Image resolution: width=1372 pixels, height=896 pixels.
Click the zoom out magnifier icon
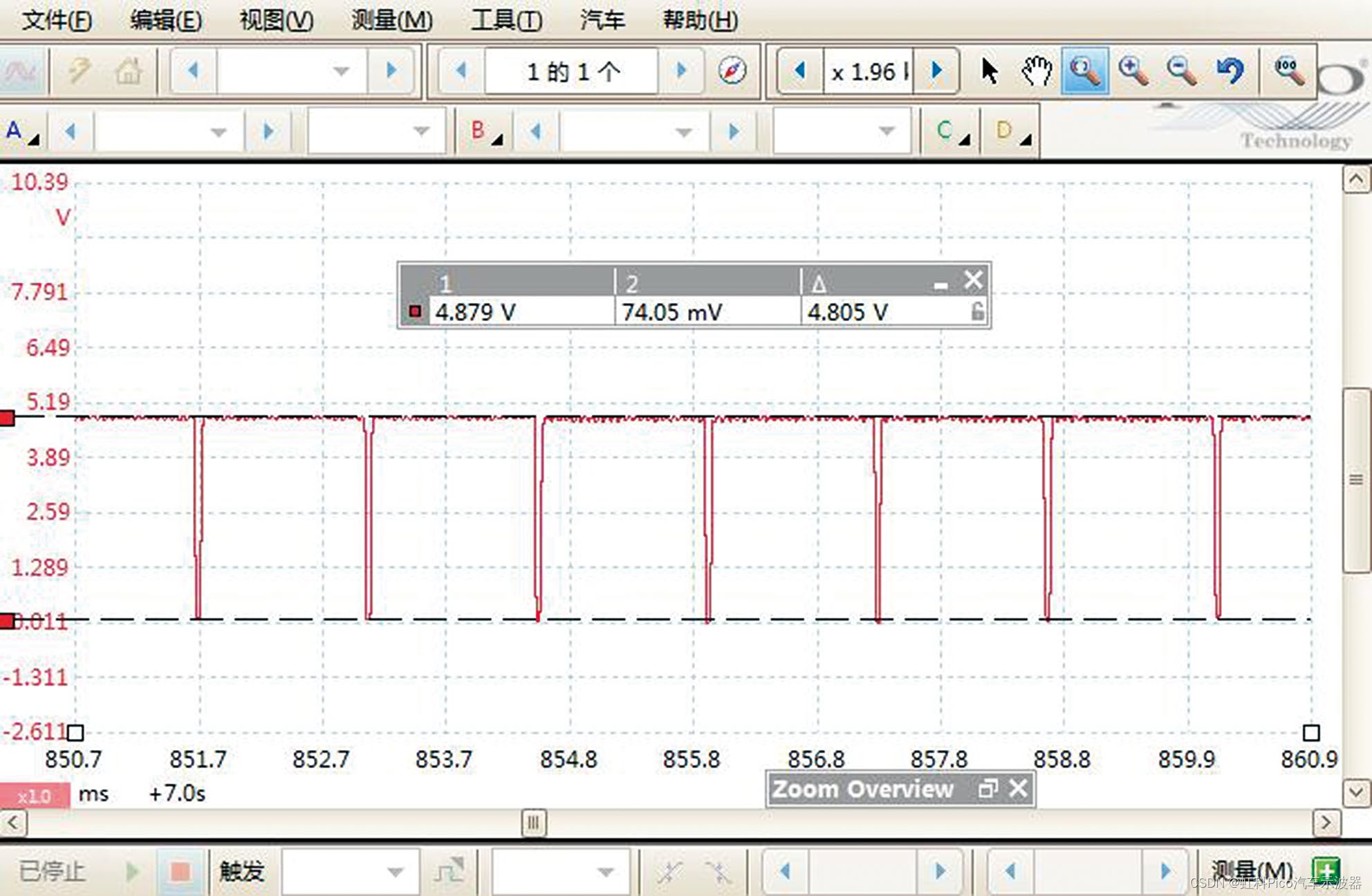(x=1182, y=71)
